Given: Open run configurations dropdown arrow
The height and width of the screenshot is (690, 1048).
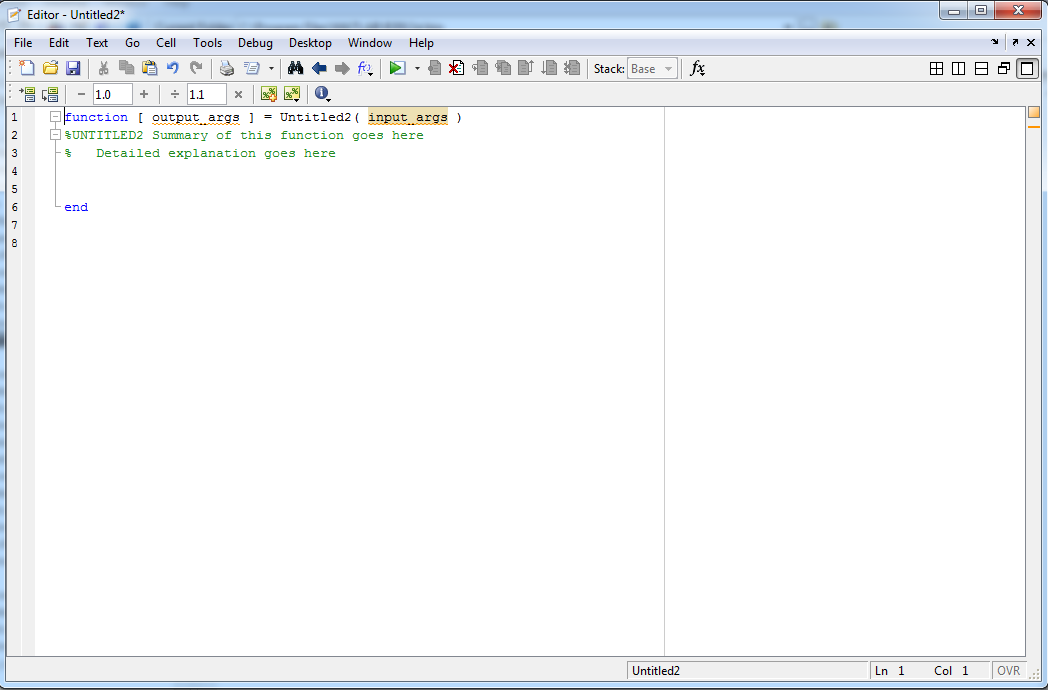Looking at the screenshot, I should (x=417, y=68).
